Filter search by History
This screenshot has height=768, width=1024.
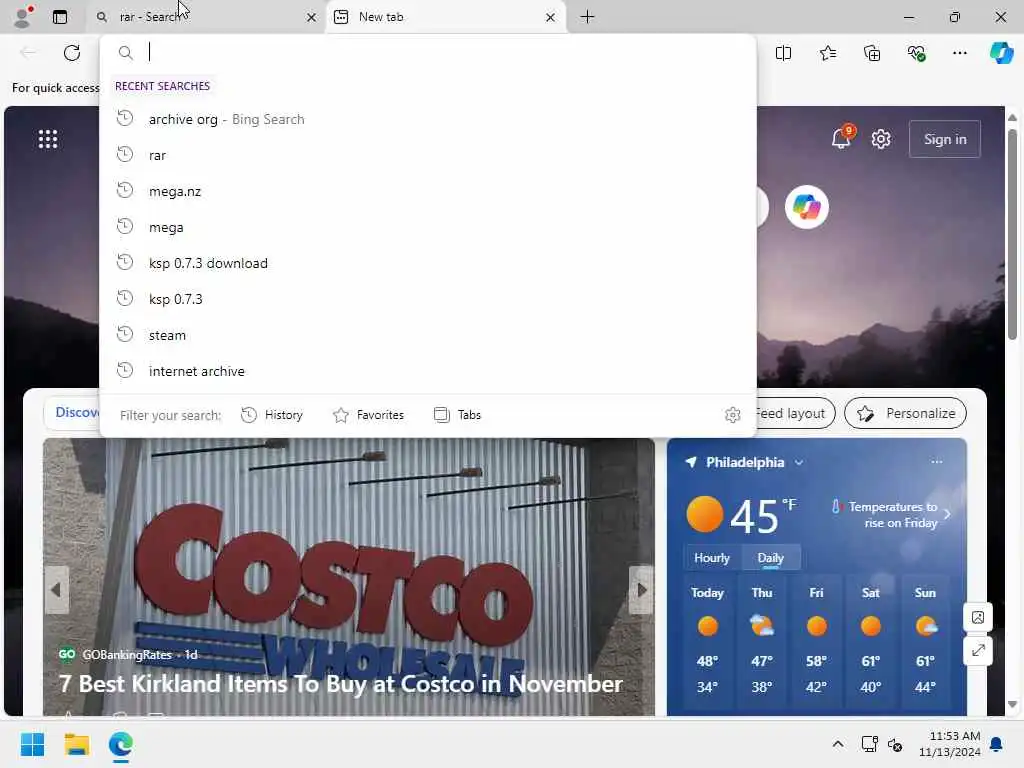tap(272, 415)
